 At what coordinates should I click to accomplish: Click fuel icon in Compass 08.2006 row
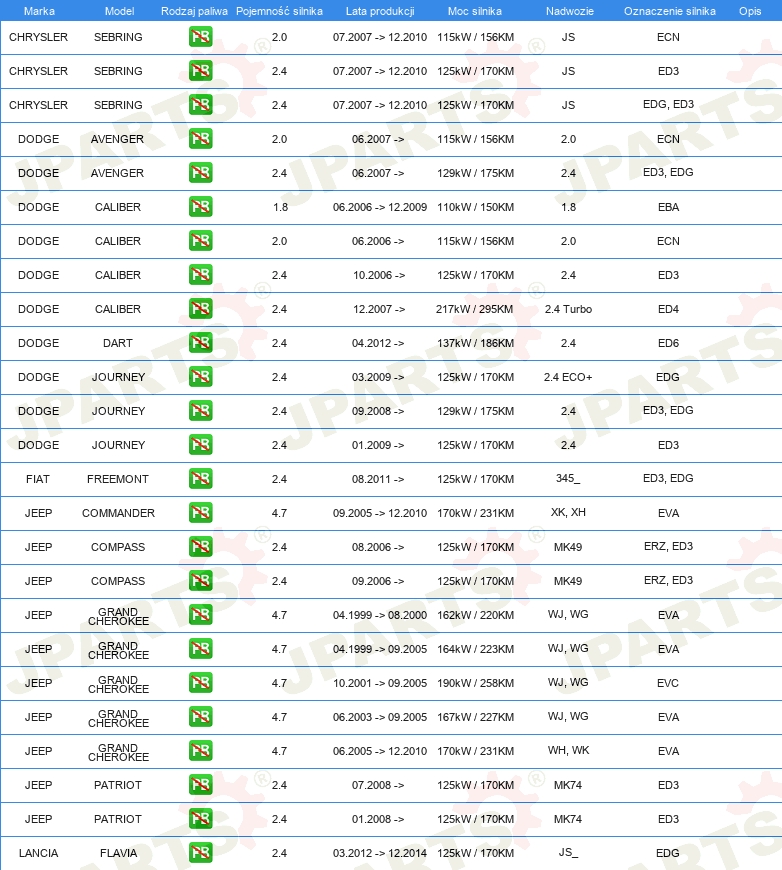(200, 547)
